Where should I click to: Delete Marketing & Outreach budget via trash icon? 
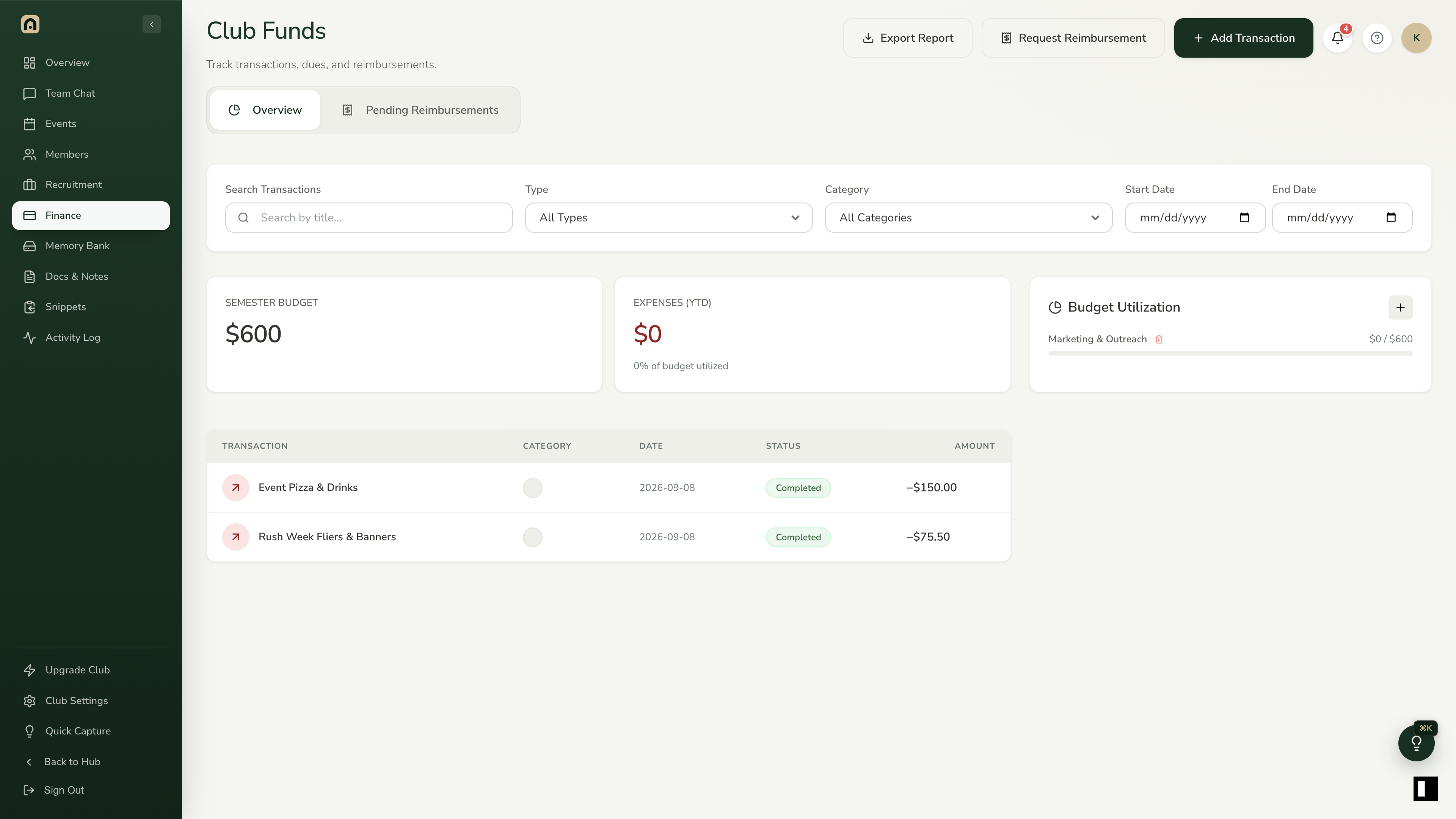pyautogui.click(x=1159, y=339)
